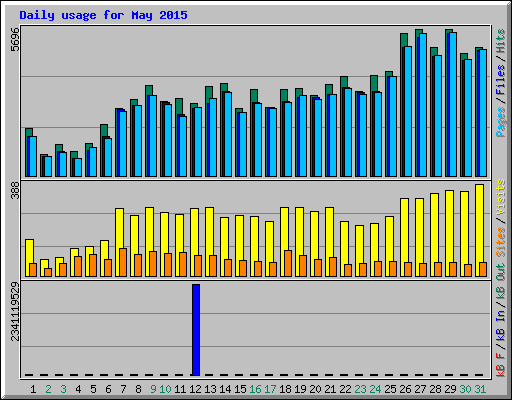
Task: Click day label 18 on the x-axis
Action: tap(285, 389)
